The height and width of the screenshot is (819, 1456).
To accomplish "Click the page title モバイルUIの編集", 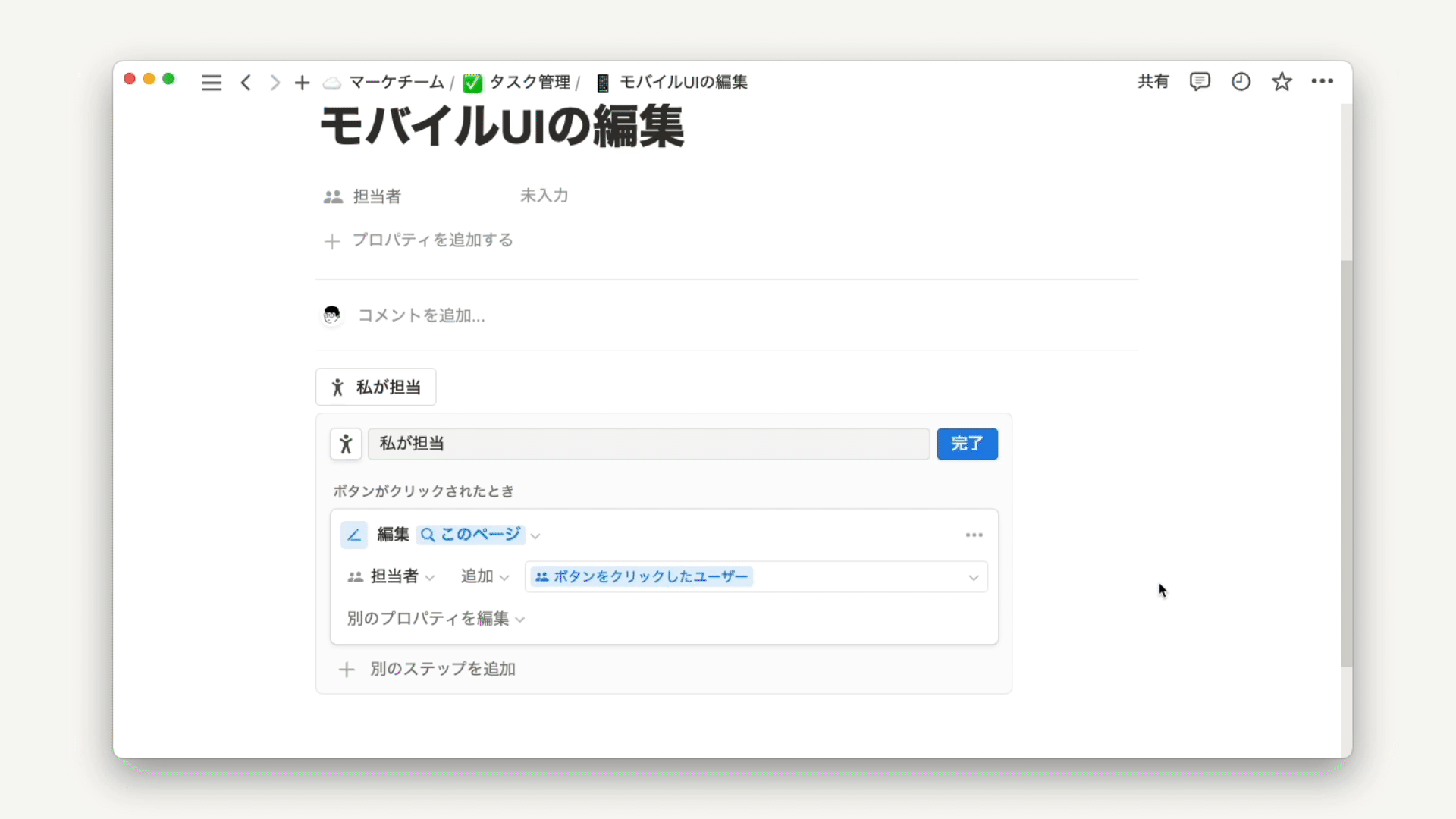I will click(x=502, y=126).
